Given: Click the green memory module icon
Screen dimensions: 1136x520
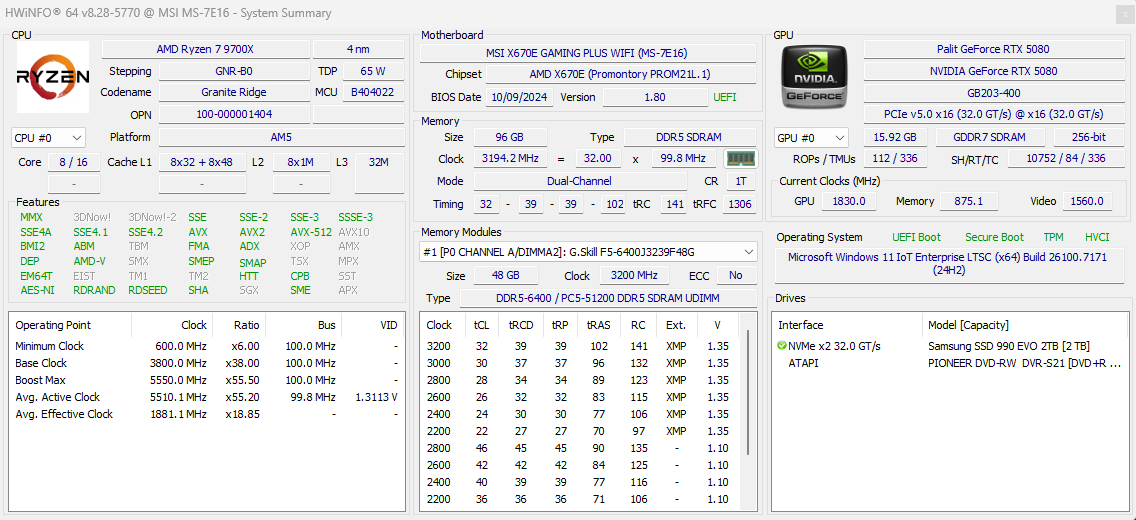Looking at the screenshot, I should pyautogui.click(x=740, y=159).
